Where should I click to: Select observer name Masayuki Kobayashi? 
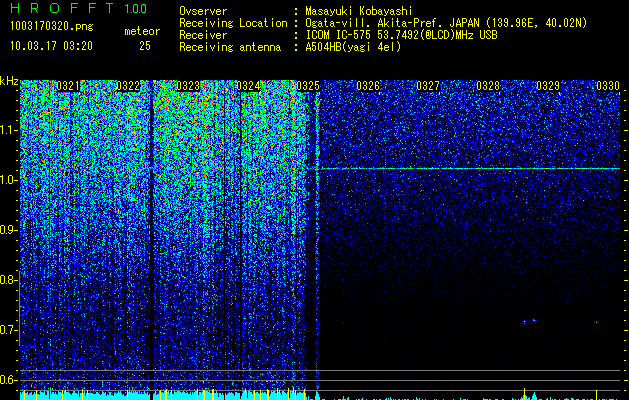tap(359, 11)
